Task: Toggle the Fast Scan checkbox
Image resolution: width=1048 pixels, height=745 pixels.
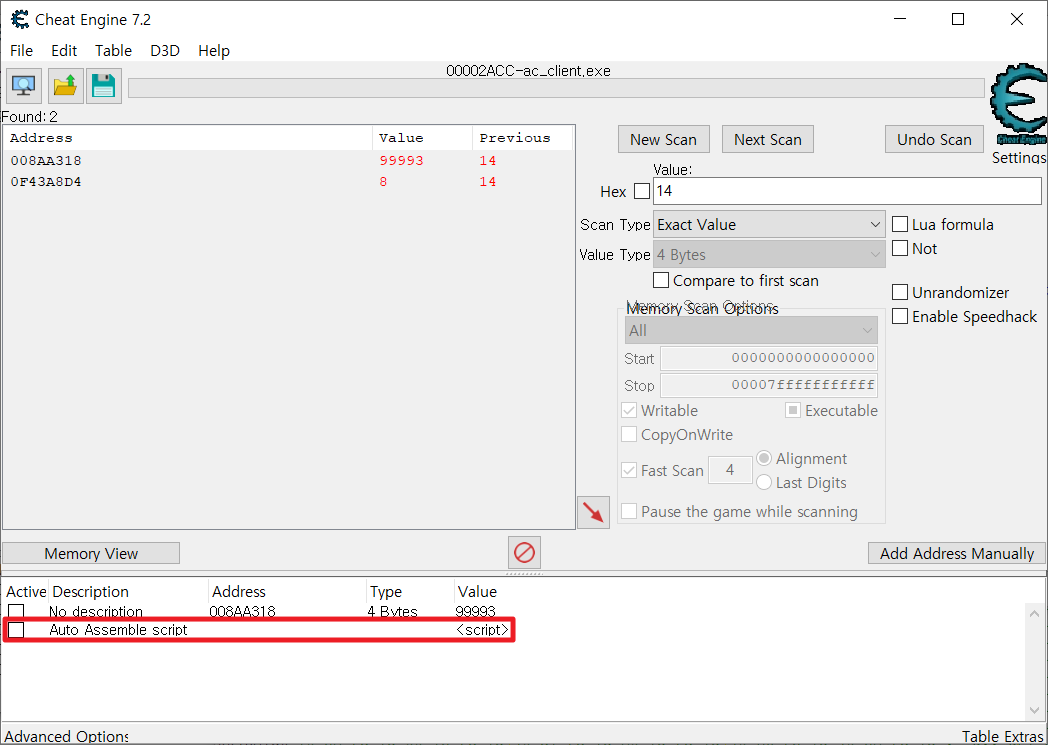Action: 629,470
